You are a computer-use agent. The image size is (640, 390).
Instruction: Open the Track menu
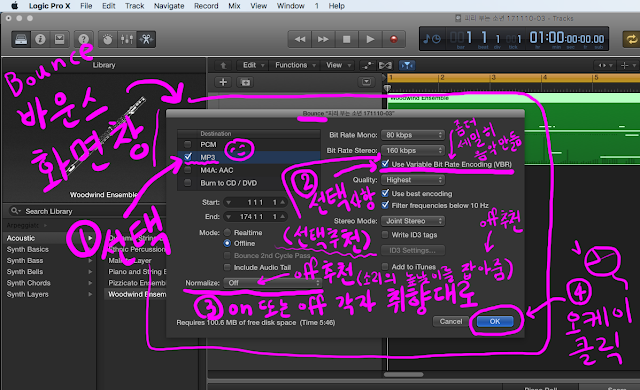click(x=135, y=6)
